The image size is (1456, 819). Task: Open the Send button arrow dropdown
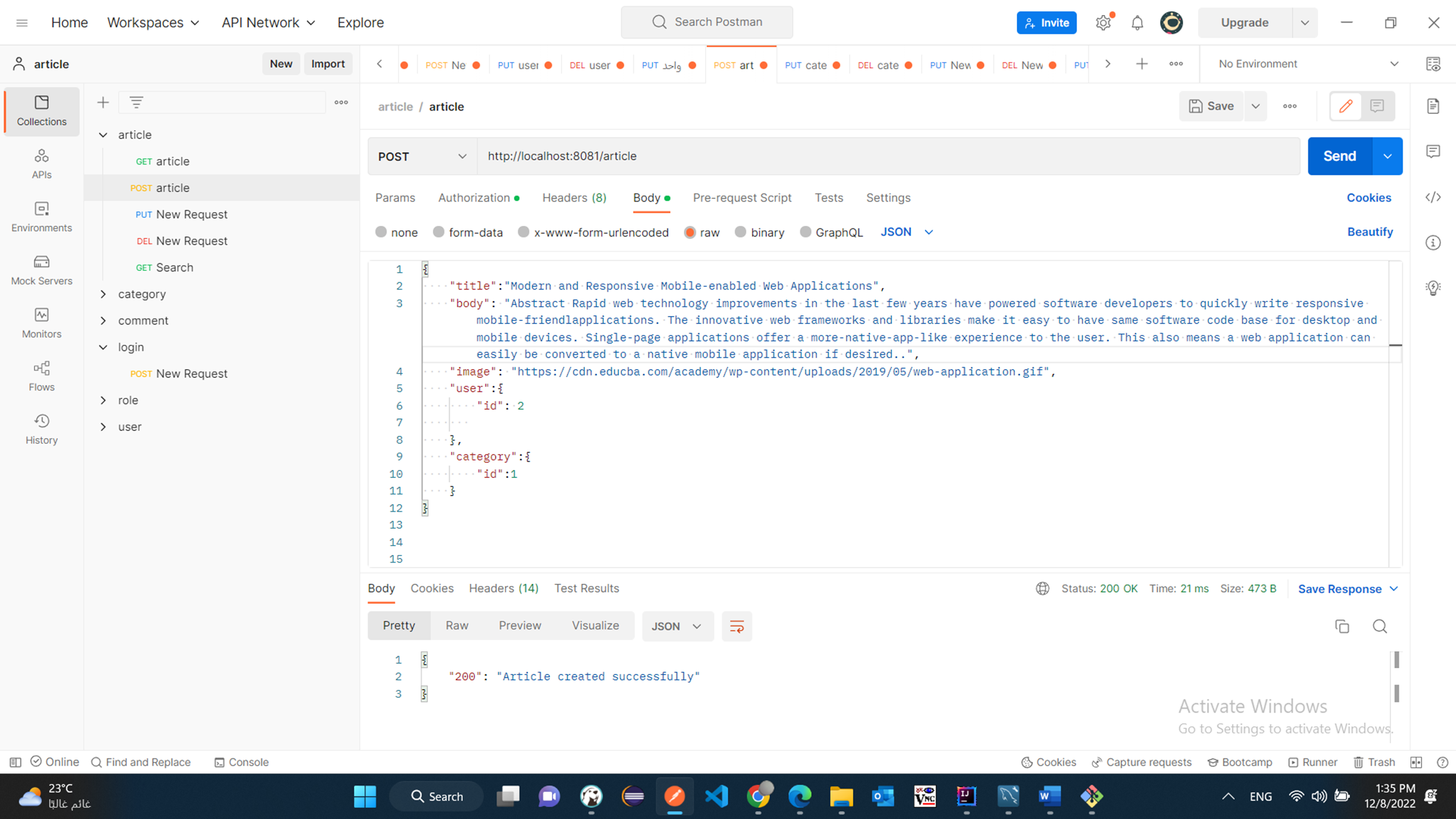1387,156
